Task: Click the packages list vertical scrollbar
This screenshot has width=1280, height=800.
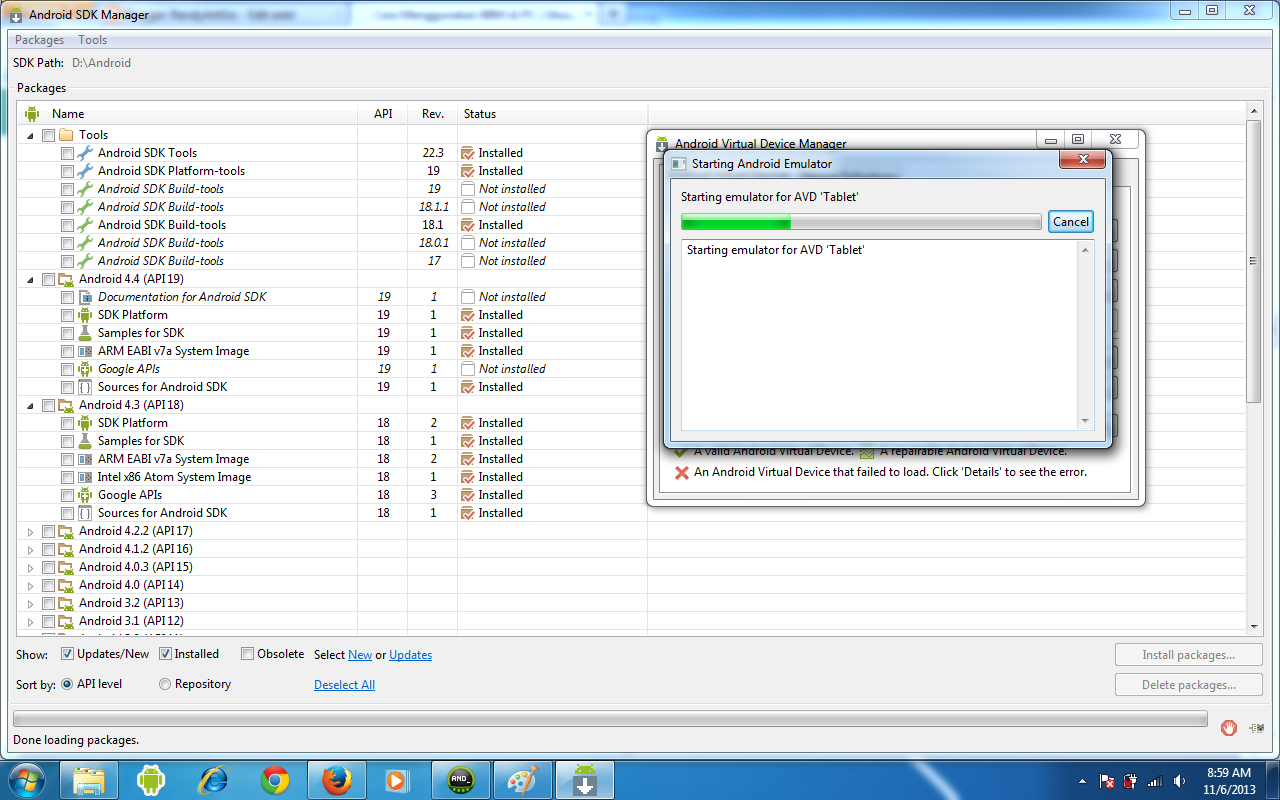Action: pyautogui.click(x=1255, y=260)
